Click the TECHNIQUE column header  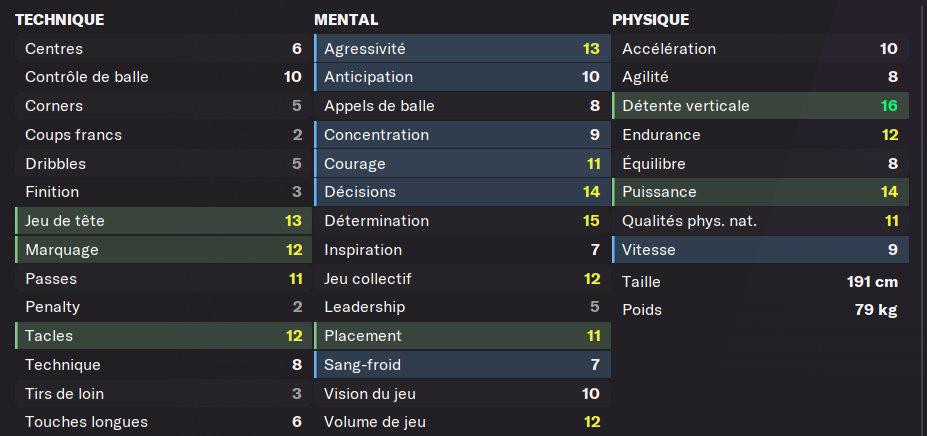pyautogui.click(x=60, y=20)
